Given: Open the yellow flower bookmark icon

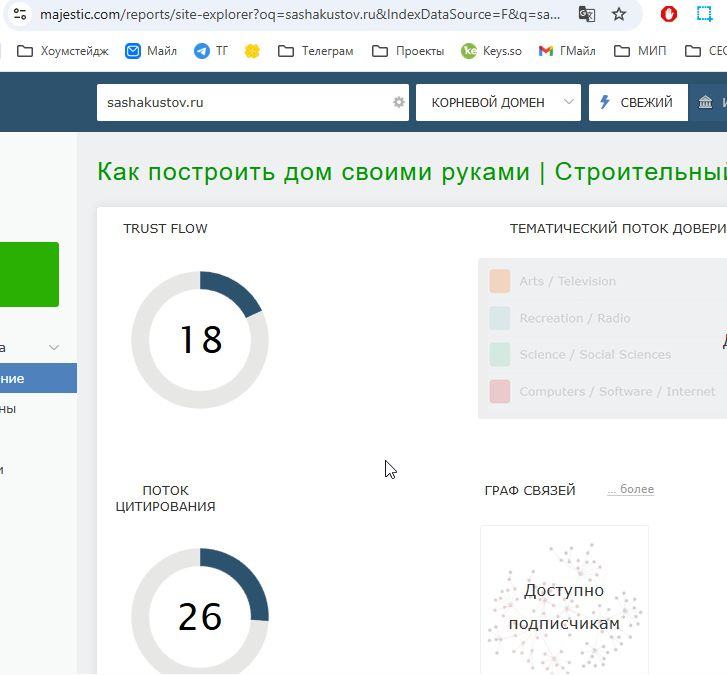Looking at the screenshot, I should coord(252,51).
